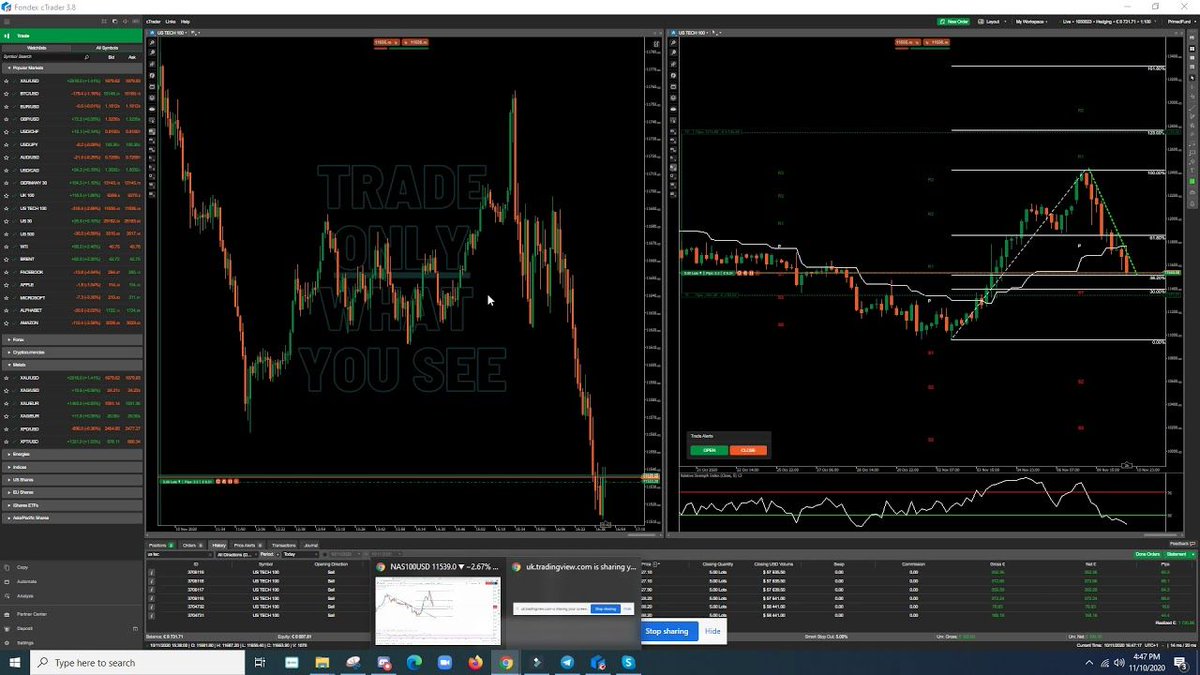Switch to the Positions tab
Screen dimensions: 1200x675
(160, 545)
